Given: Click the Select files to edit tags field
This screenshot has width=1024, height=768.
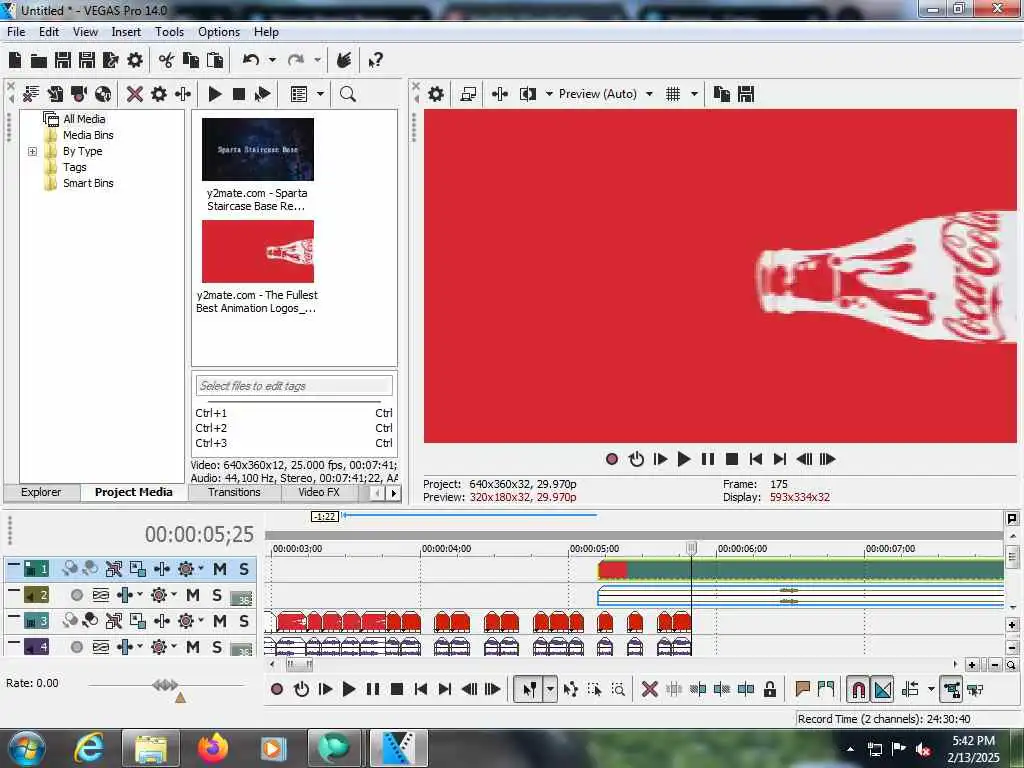Looking at the screenshot, I should click(x=294, y=386).
